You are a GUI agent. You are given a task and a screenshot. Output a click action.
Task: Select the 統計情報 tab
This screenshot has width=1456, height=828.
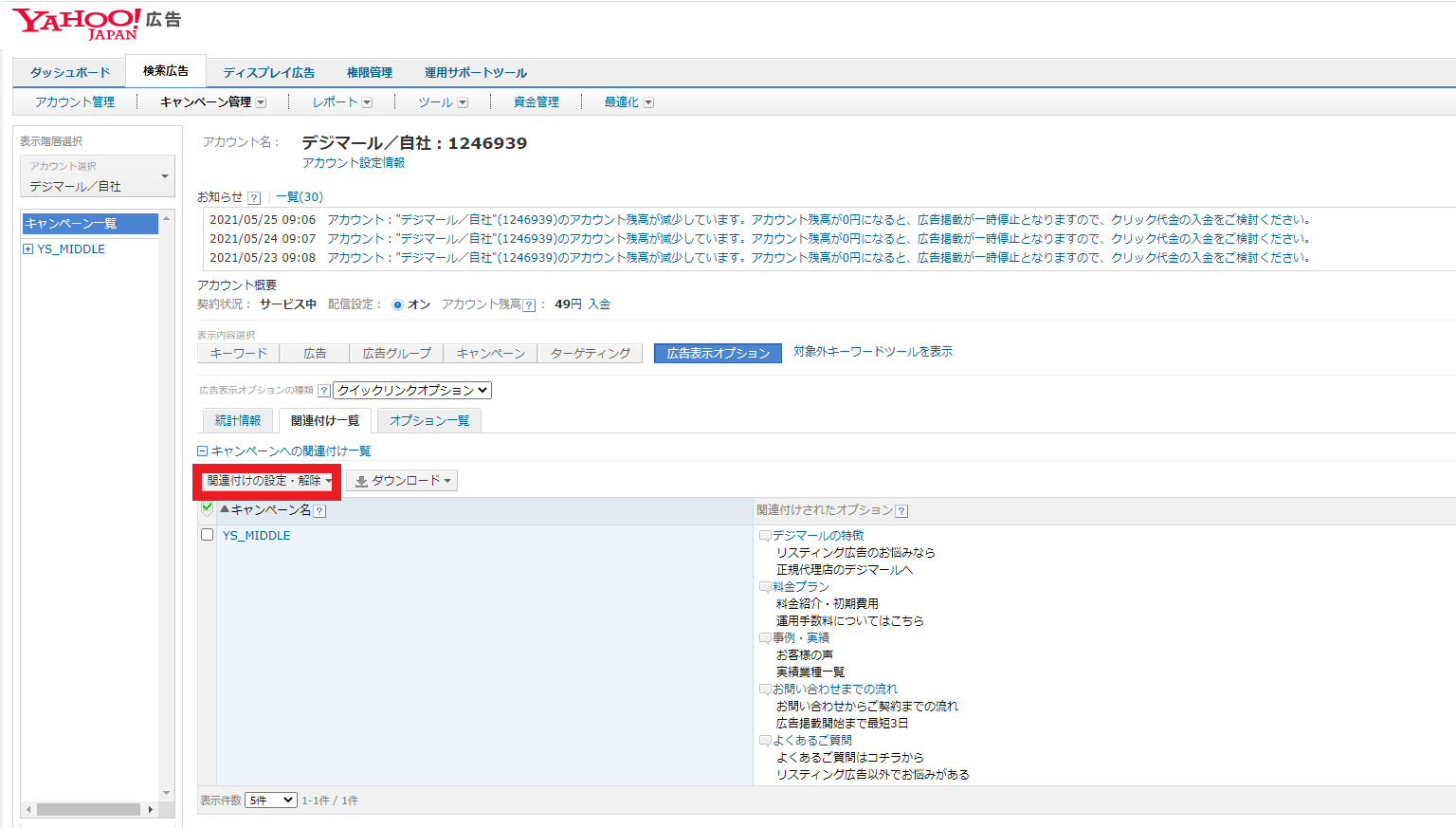coord(238,421)
